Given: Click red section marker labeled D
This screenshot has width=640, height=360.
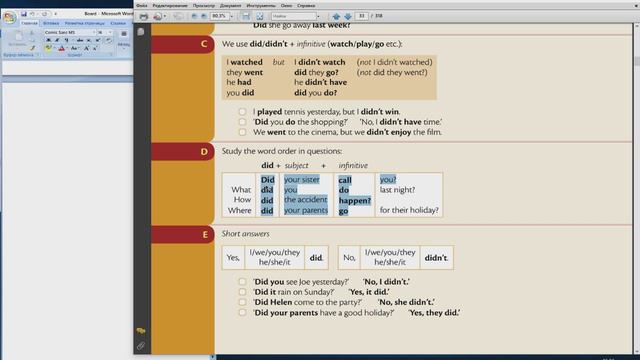Looking at the screenshot, I should point(183,152).
